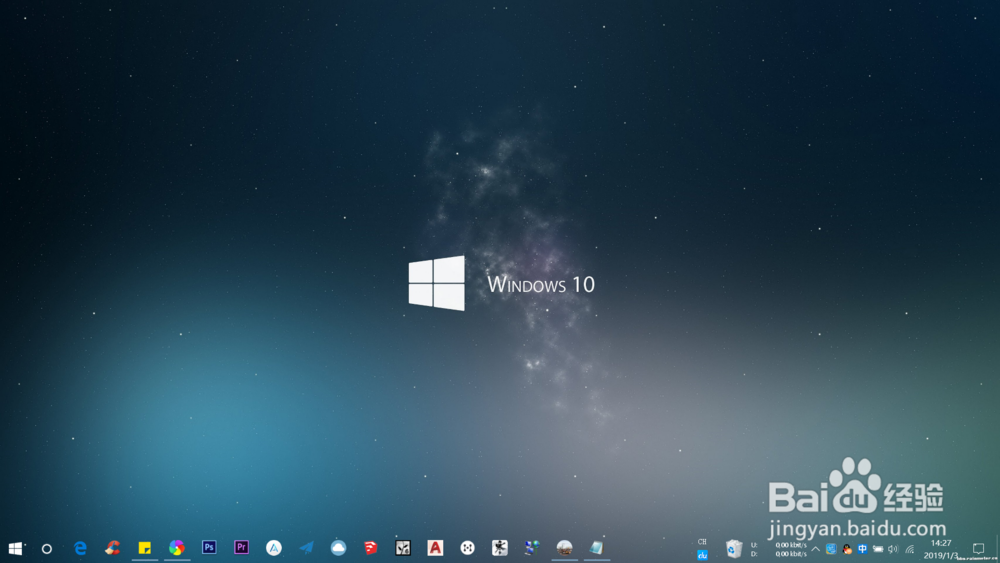Open Cortana search circle
This screenshot has height=563, width=1000.
(47, 548)
